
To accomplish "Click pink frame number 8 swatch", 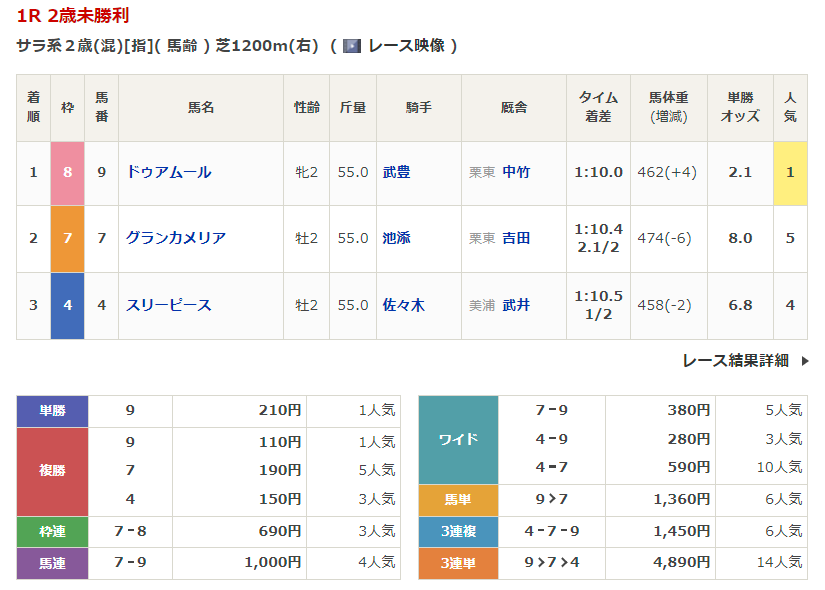I will (x=67, y=172).
